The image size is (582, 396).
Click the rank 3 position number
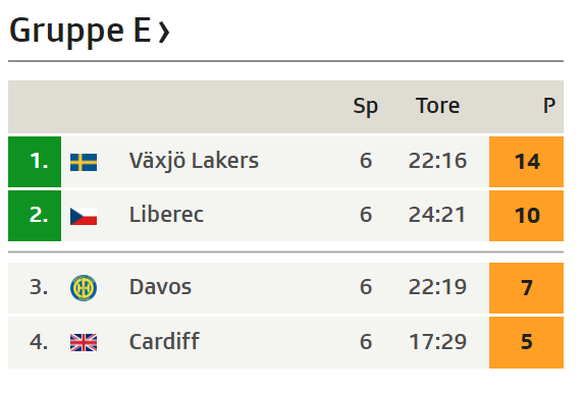(x=39, y=287)
